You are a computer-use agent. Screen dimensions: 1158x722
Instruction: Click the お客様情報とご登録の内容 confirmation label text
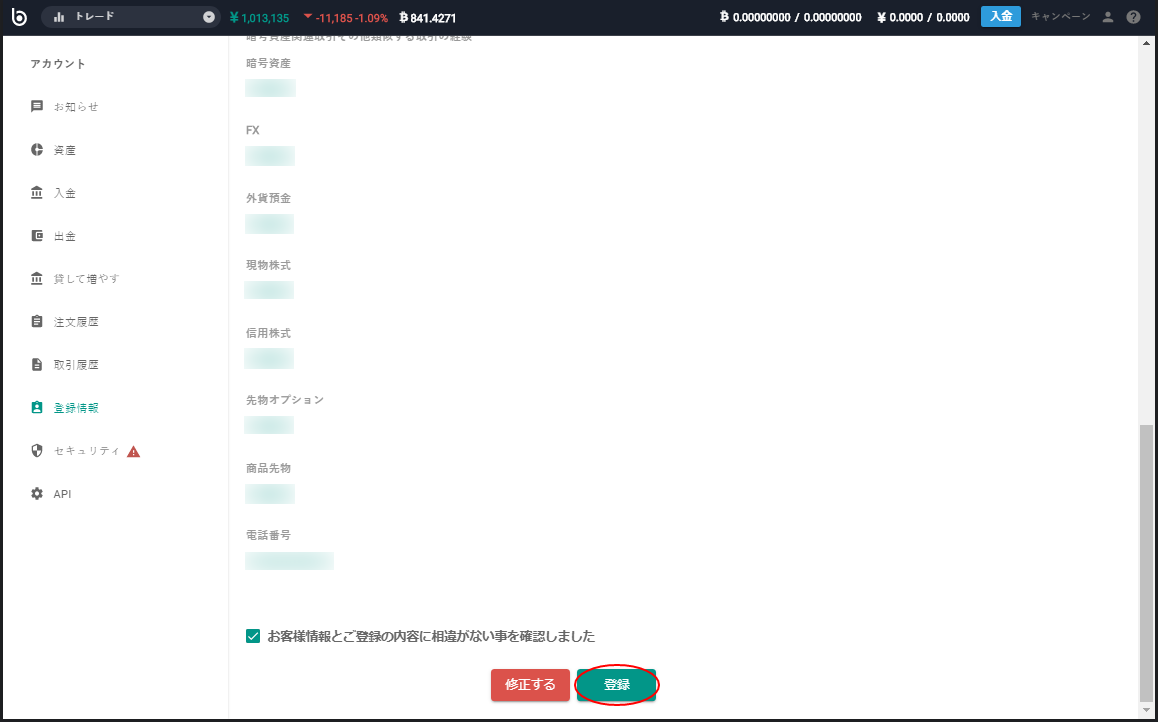(x=431, y=636)
